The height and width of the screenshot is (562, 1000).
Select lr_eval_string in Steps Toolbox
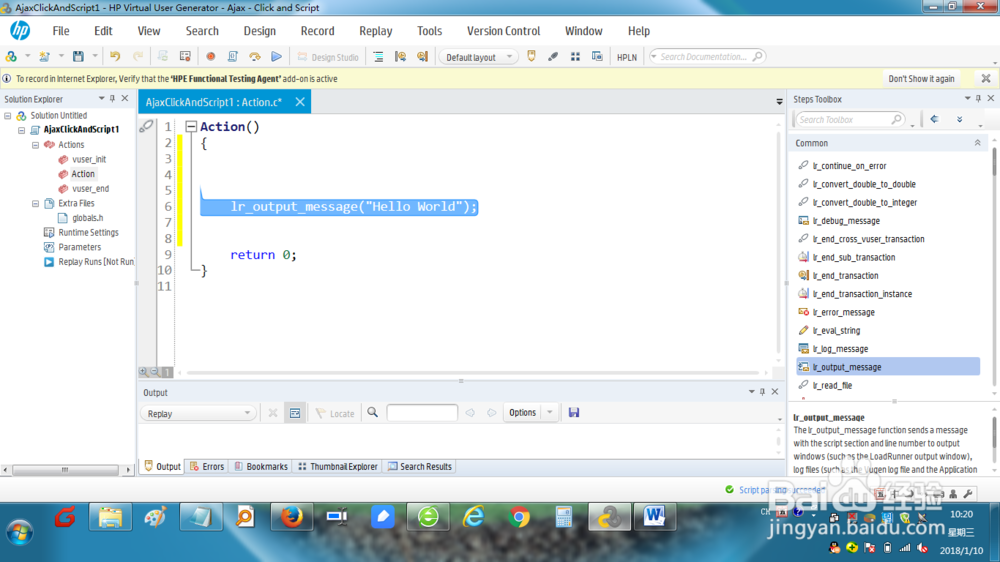836,330
